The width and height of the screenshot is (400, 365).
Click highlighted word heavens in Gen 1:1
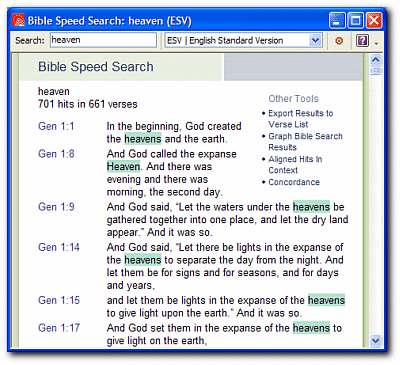(143, 139)
